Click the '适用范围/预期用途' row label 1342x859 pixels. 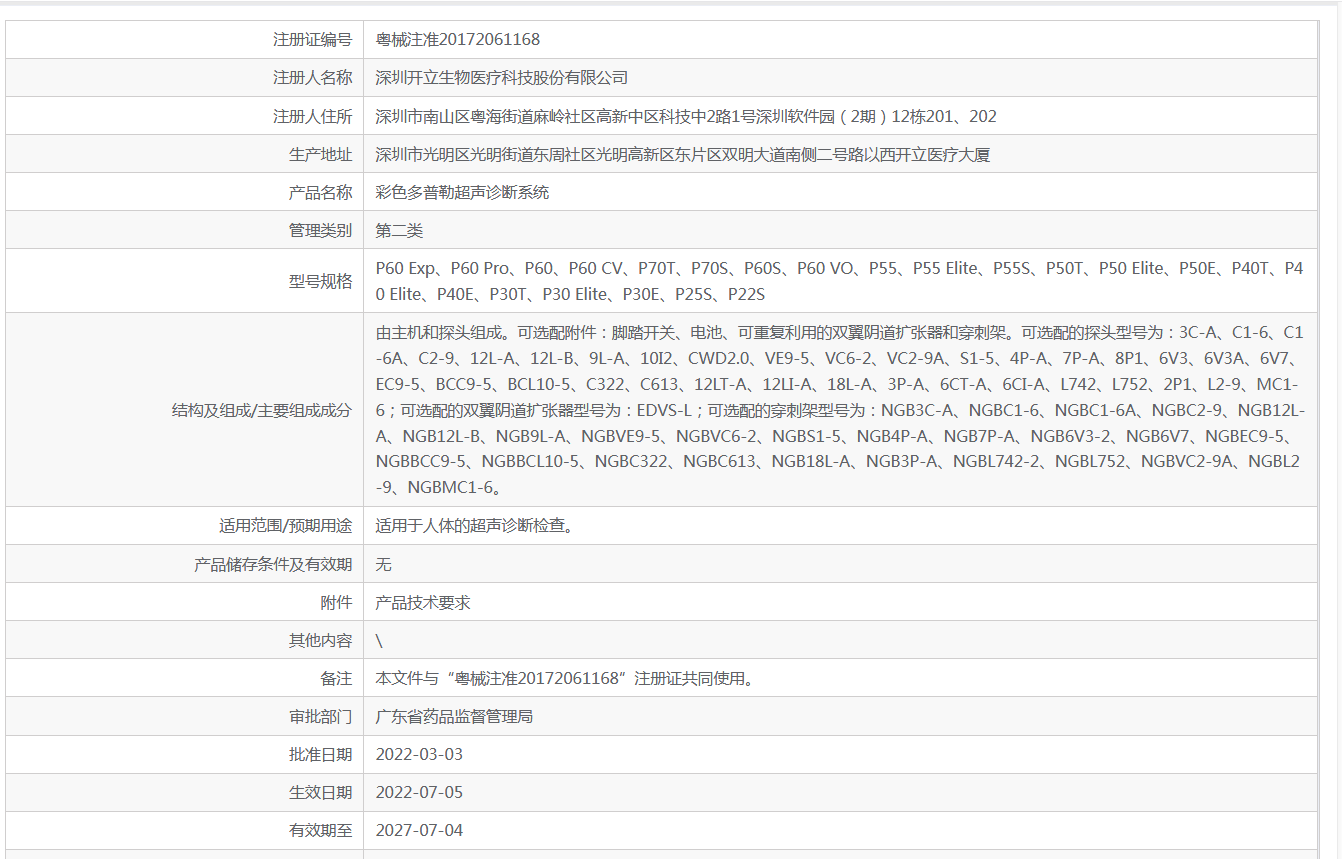pos(285,526)
